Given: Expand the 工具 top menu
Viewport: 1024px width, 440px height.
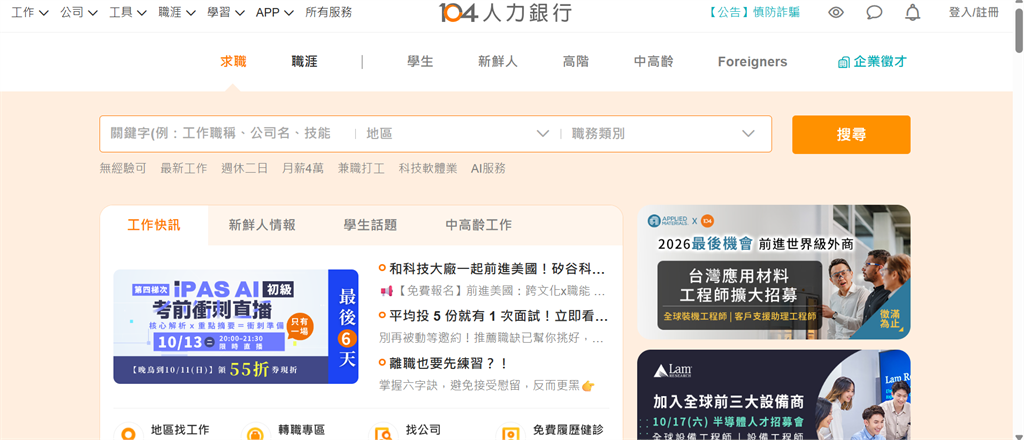Looking at the screenshot, I should point(128,12).
